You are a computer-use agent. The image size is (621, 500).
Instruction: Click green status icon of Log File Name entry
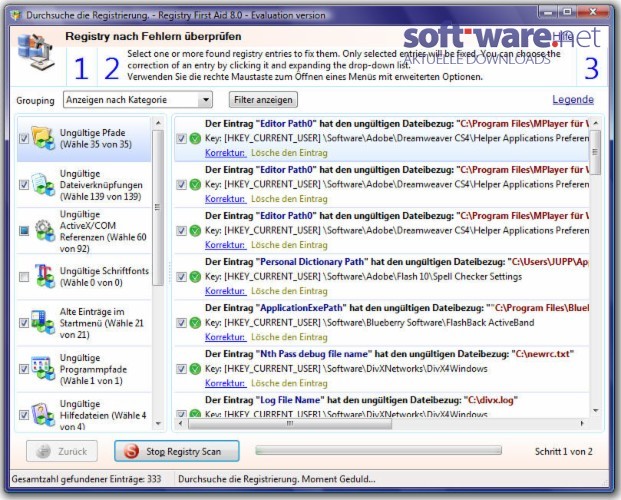[x=195, y=414]
